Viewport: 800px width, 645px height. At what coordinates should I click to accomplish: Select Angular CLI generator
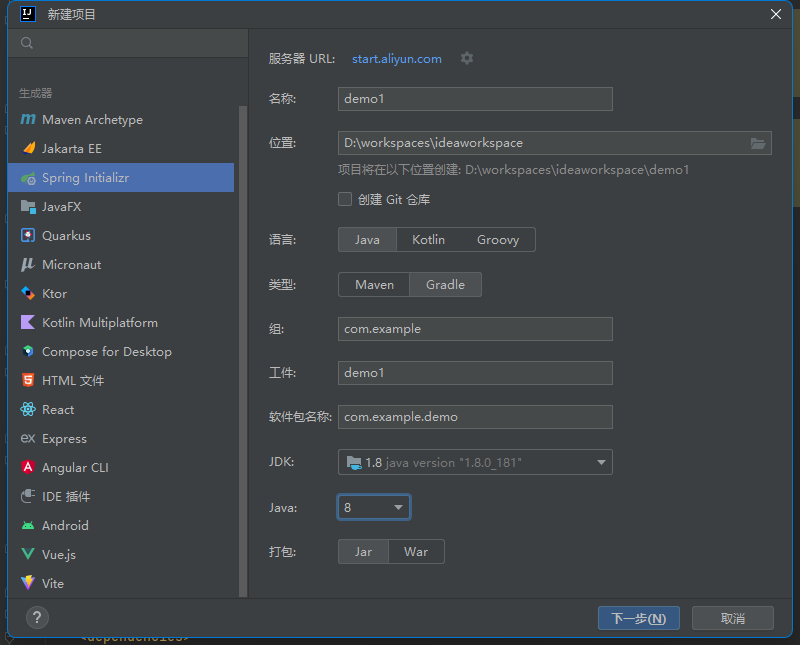click(121, 467)
